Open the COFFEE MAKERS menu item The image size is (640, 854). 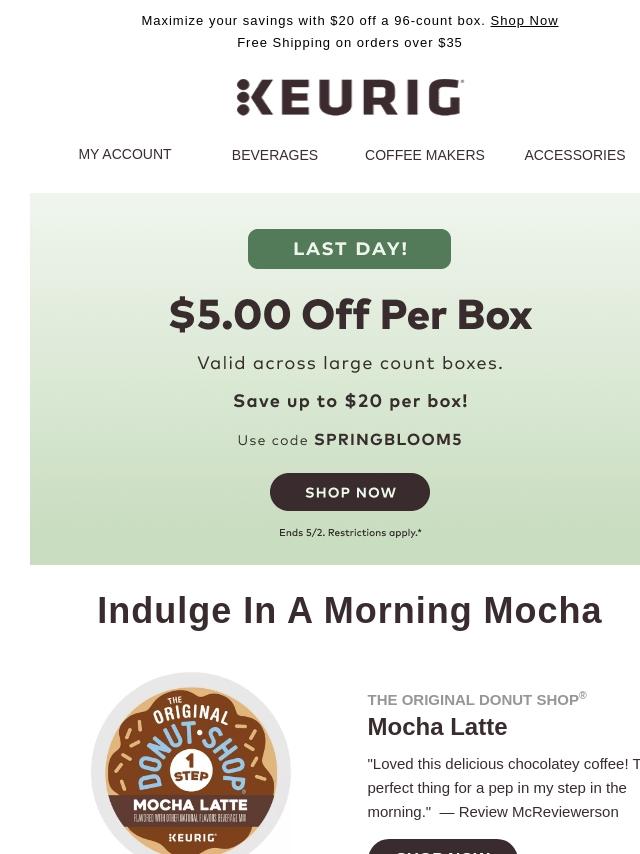[424, 155]
